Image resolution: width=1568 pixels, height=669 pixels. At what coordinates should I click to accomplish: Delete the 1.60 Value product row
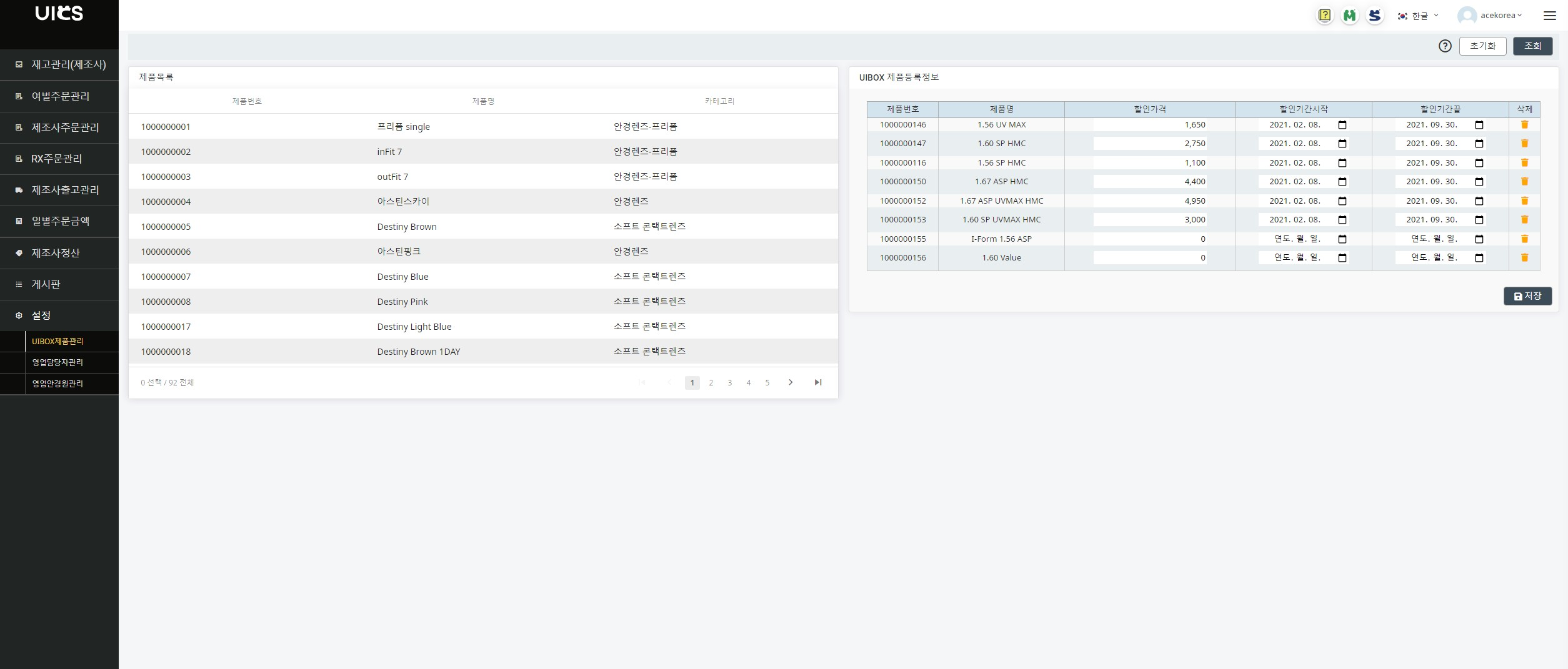1524,257
